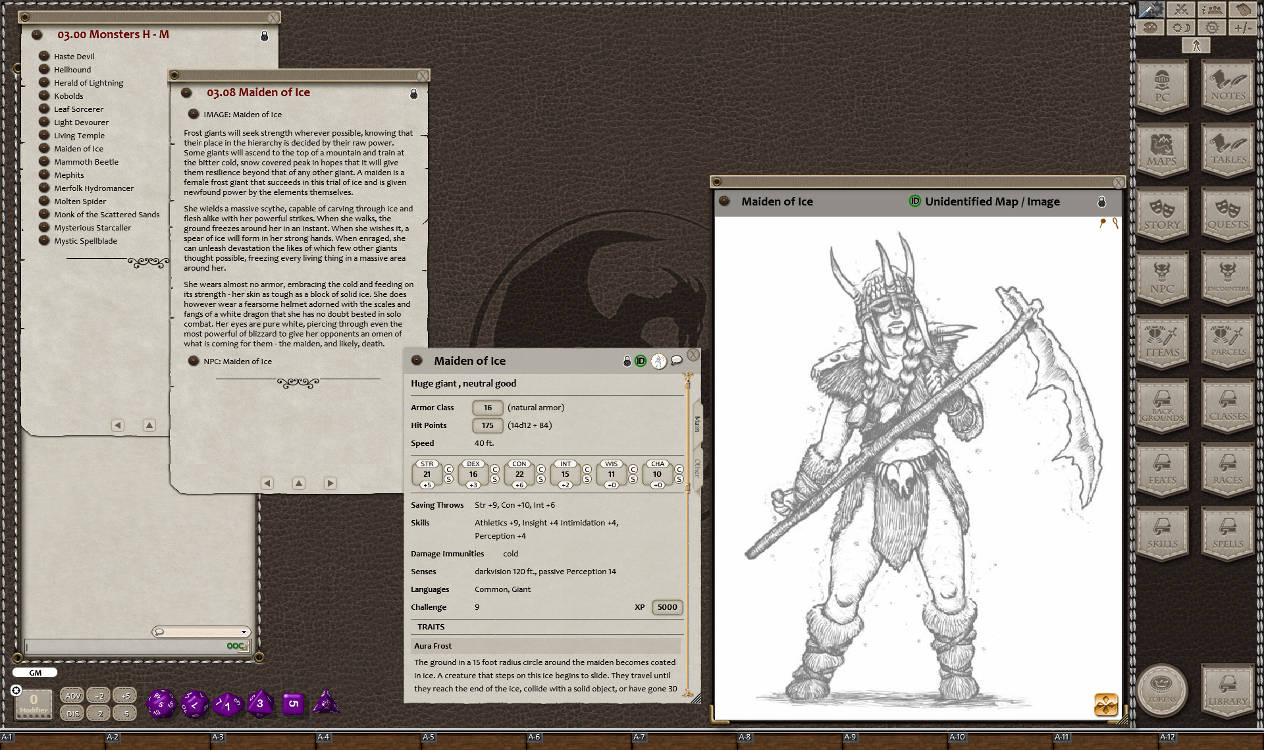Roll the purple d20 from the dice tray

pyautogui.click(x=160, y=703)
